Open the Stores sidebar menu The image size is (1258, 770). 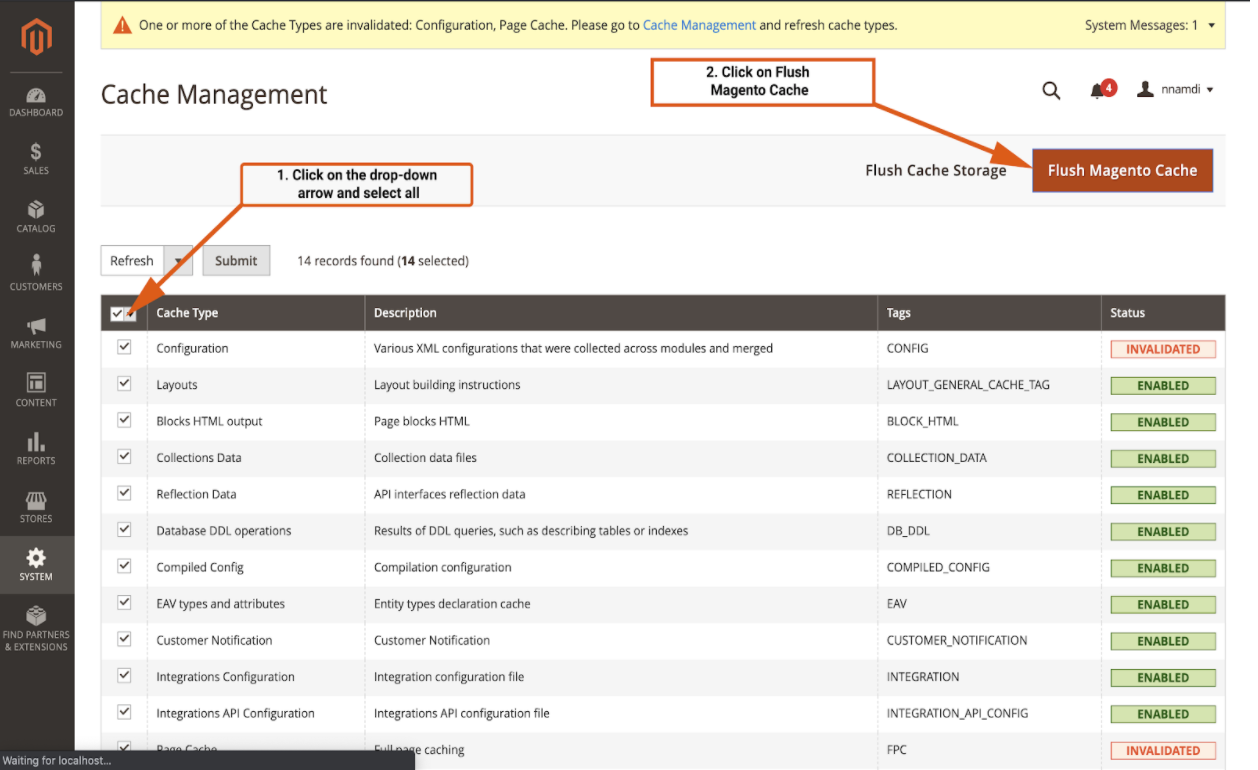36,508
